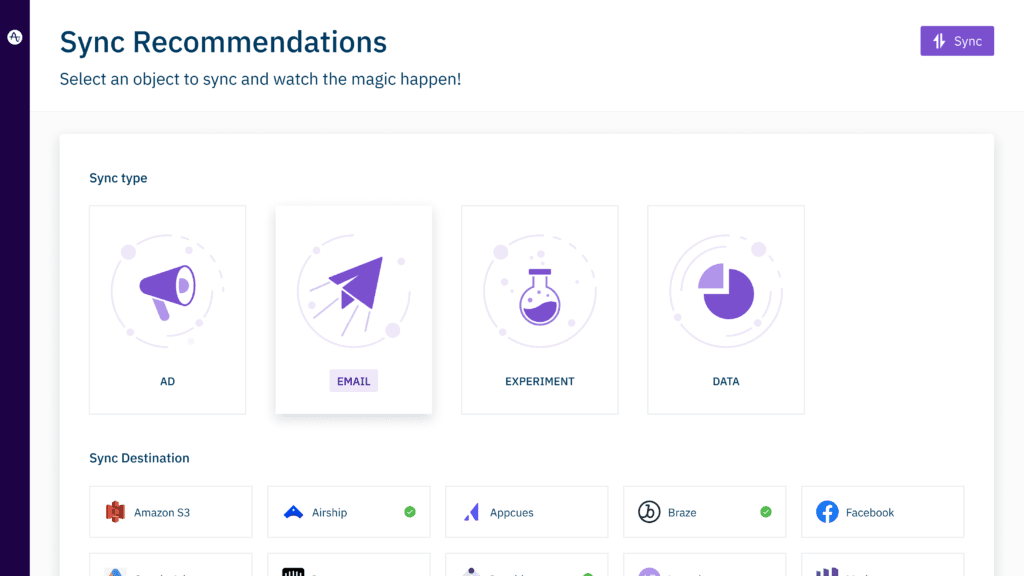Screen dimensions: 1024x576
Task: Click the Appcues logo icon
Action: (471, 512)
